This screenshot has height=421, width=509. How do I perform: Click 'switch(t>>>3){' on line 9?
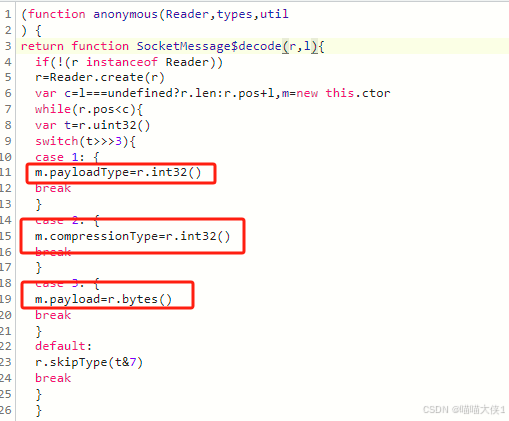(x=85, y=141)
